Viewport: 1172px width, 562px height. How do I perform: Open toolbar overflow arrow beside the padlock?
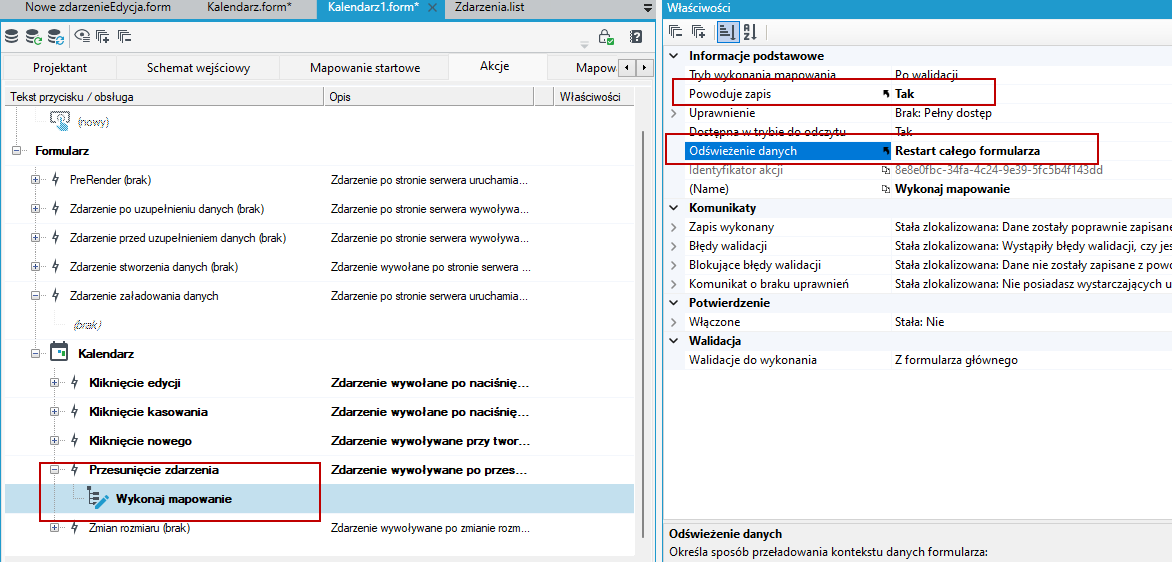pyautogui.click(x=585, y=43)
